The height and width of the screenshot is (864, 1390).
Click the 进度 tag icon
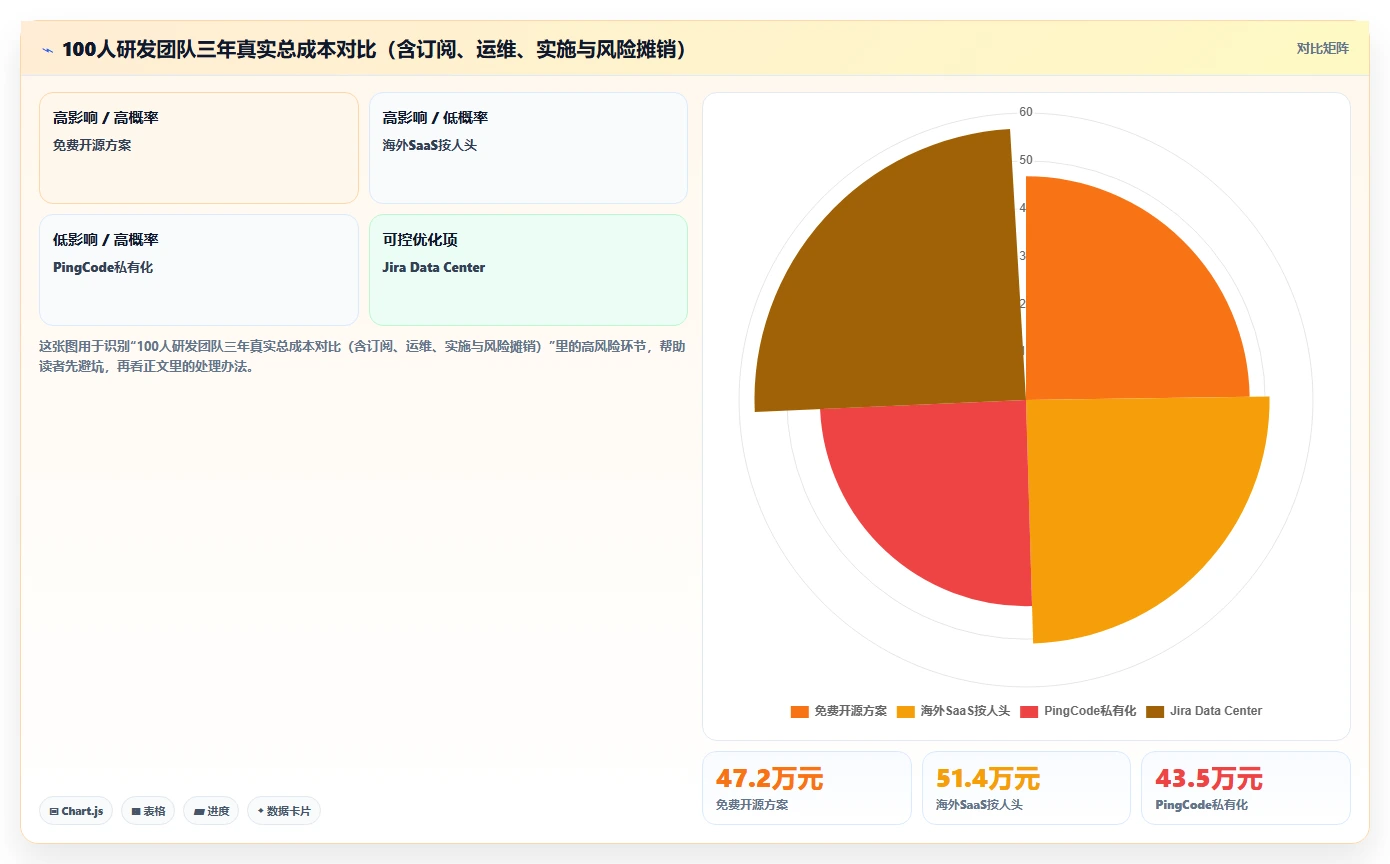click(x=199, y=811)
